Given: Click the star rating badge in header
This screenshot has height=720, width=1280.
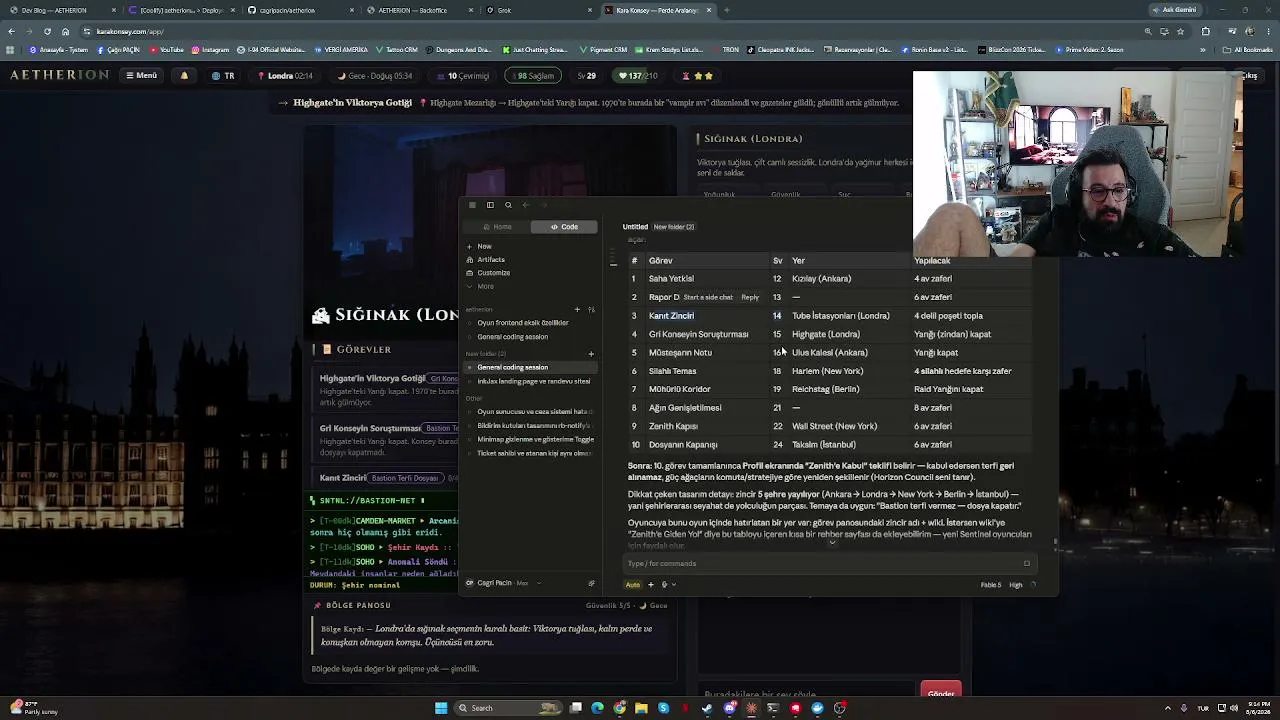Looking at the screenshot, I should (698, 75).
